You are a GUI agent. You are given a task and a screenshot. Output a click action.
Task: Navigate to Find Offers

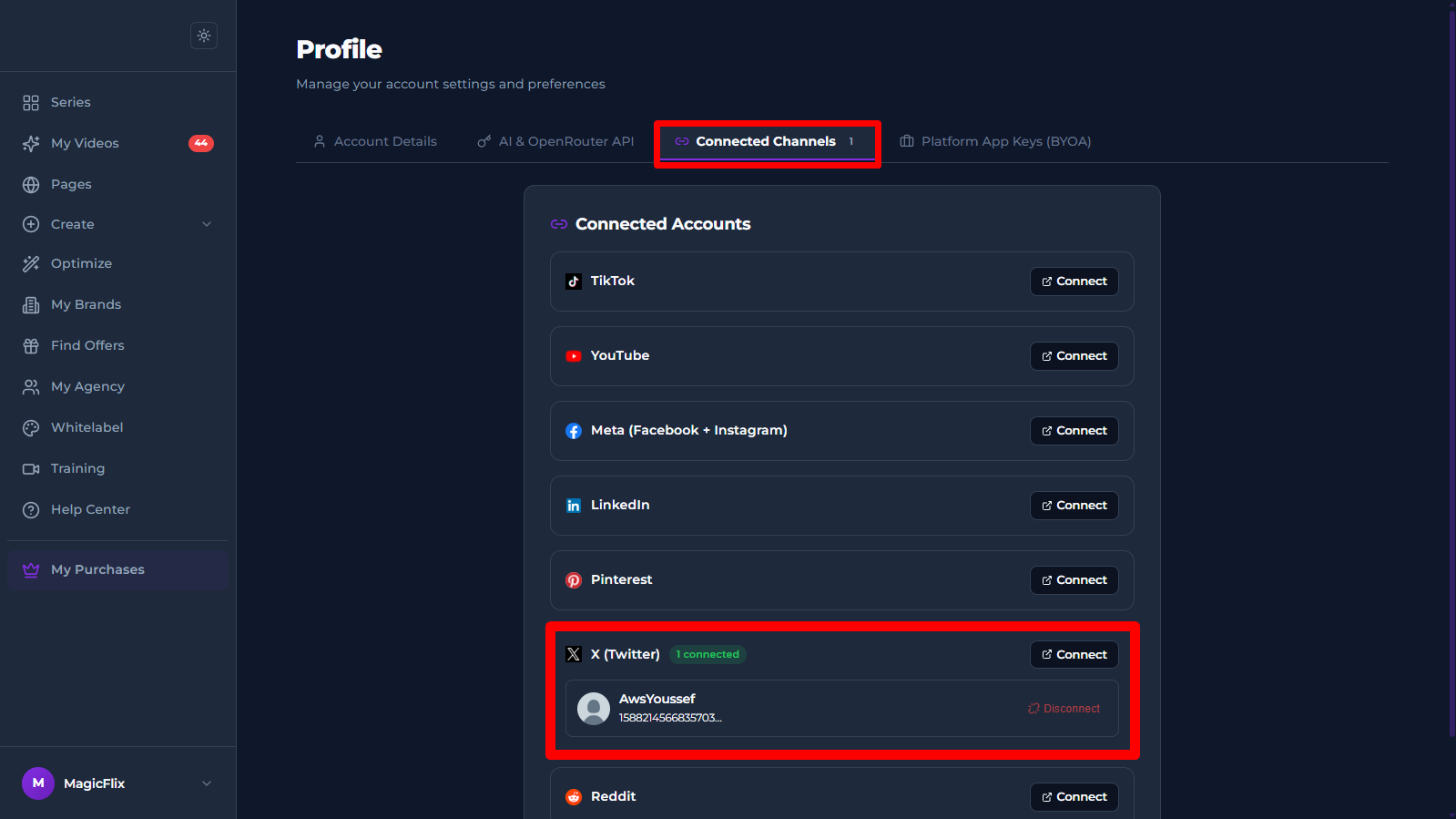tap(118, 346)
